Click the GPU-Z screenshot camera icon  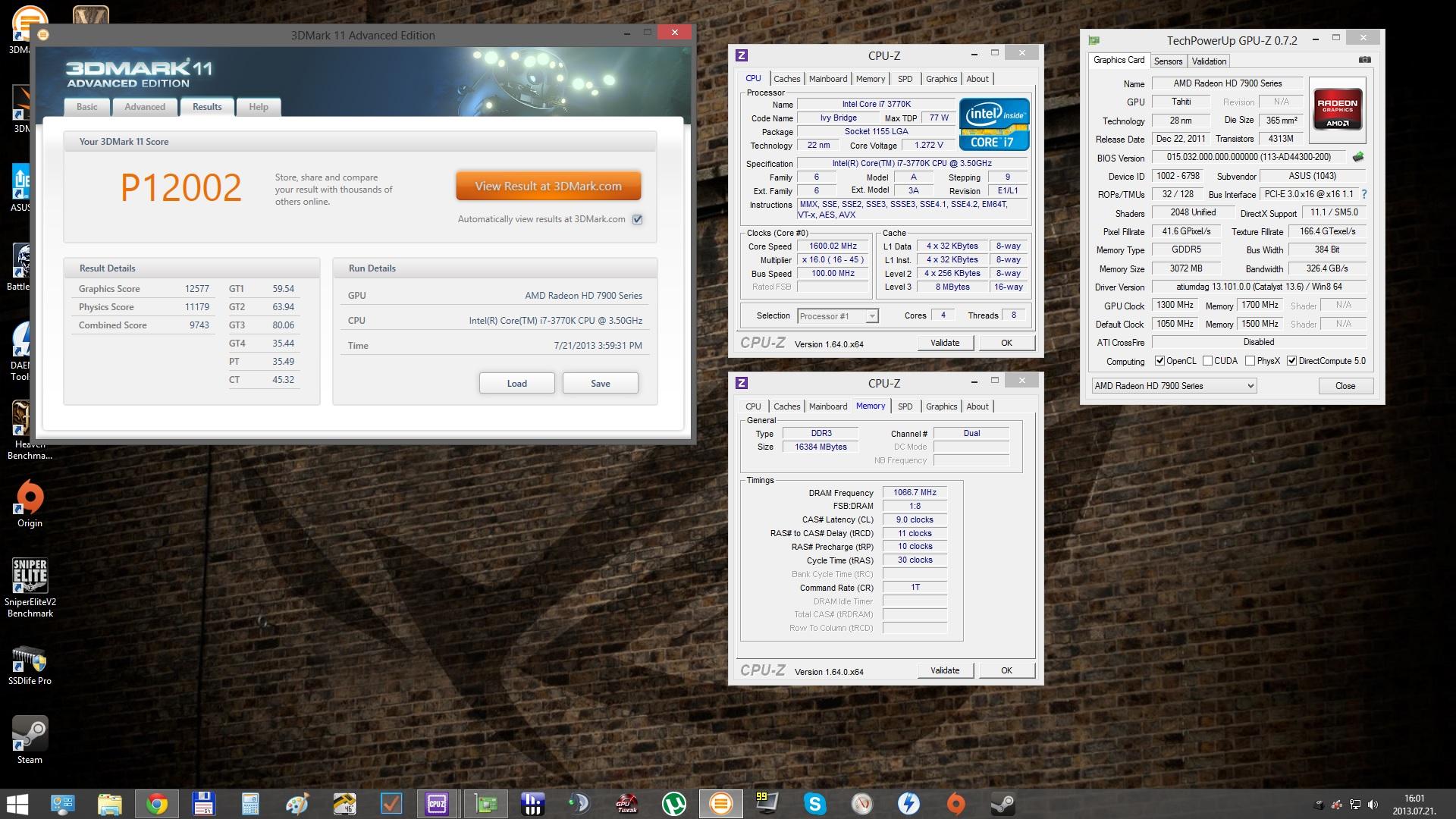tap(1364, 60)
